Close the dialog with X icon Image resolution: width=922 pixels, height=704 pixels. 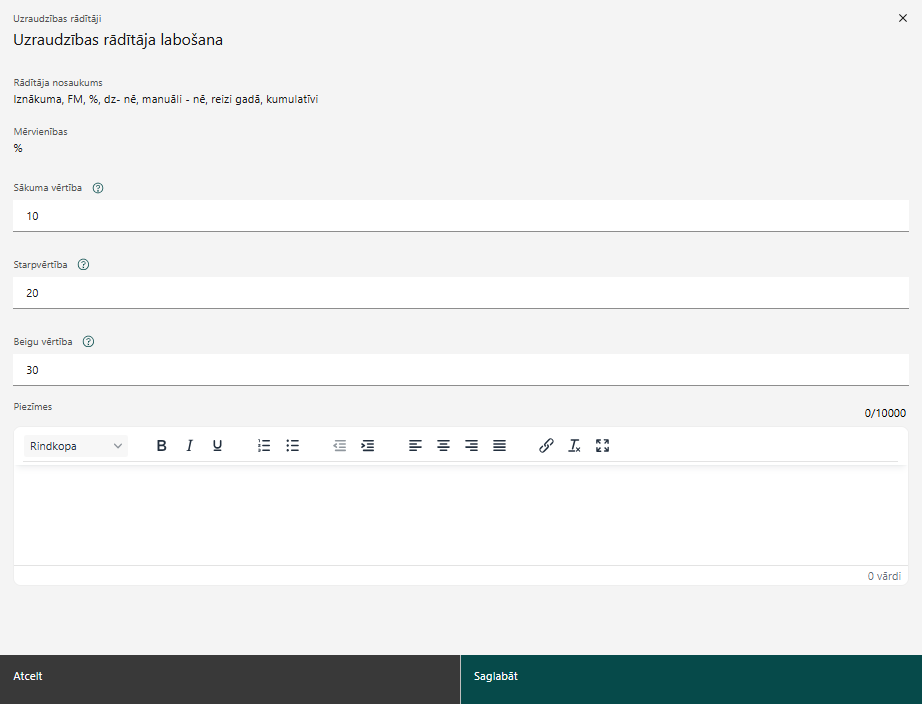click(x=903, y=18)
